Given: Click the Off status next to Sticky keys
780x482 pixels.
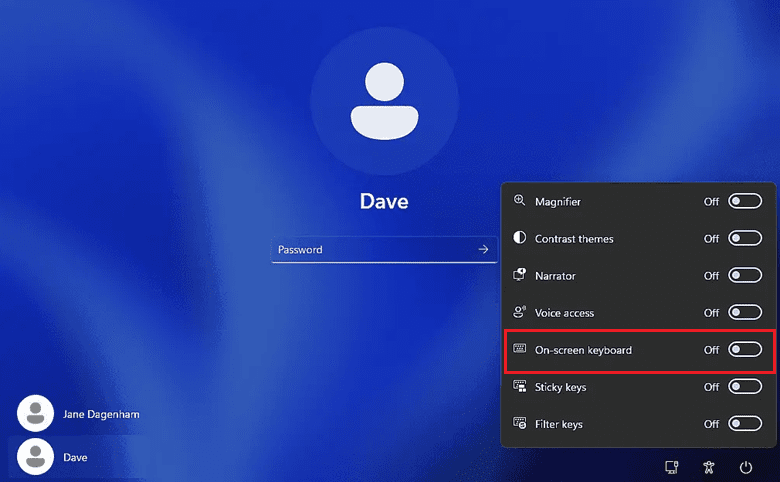Looking at the screenshot, I should tap(711, 387).
